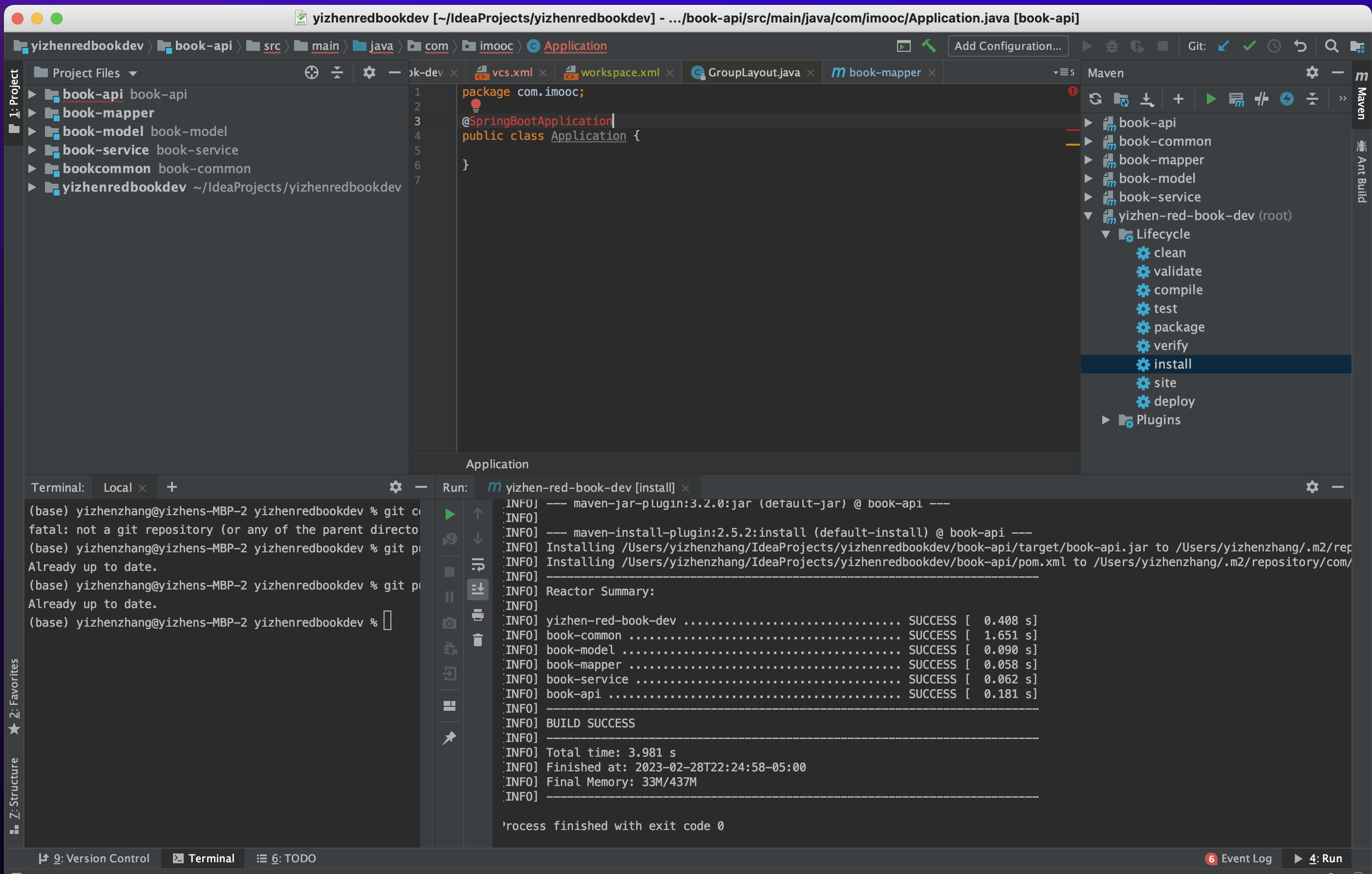Toggle soft-wrap in Run console
Viewport: 1372px width, 874px height.
477,565
